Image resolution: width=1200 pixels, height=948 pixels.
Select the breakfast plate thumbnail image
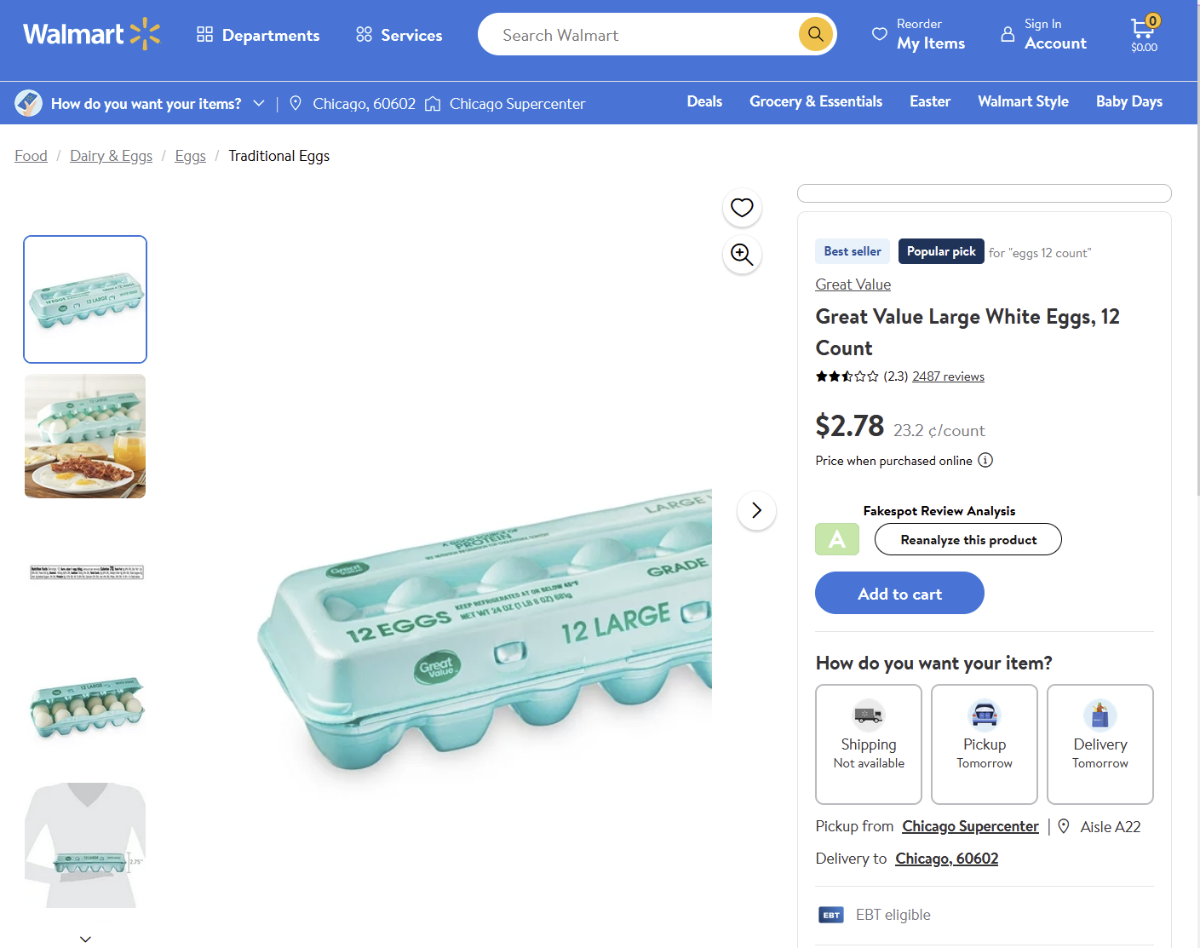[85, 436]
